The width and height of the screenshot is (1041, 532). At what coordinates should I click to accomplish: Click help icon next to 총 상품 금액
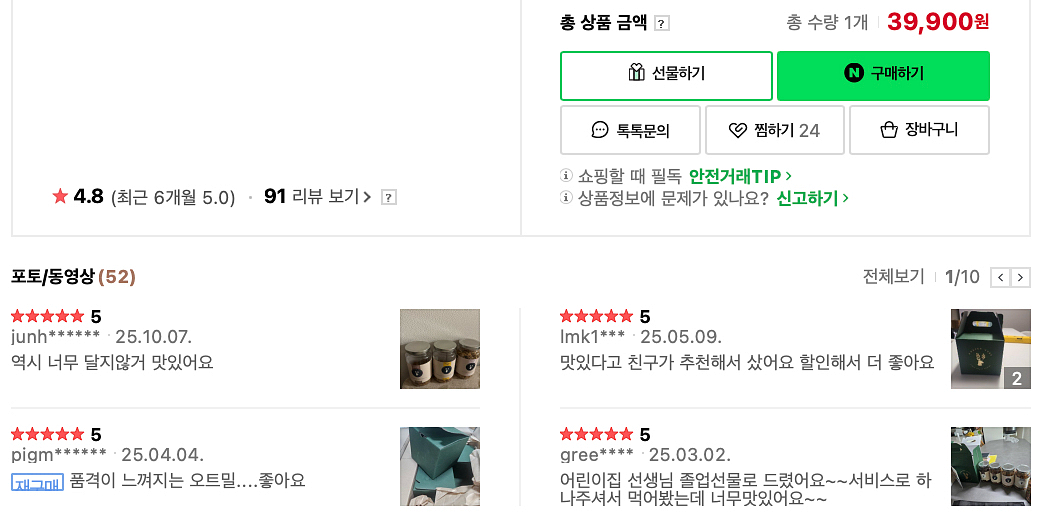[x=662, y=23]
